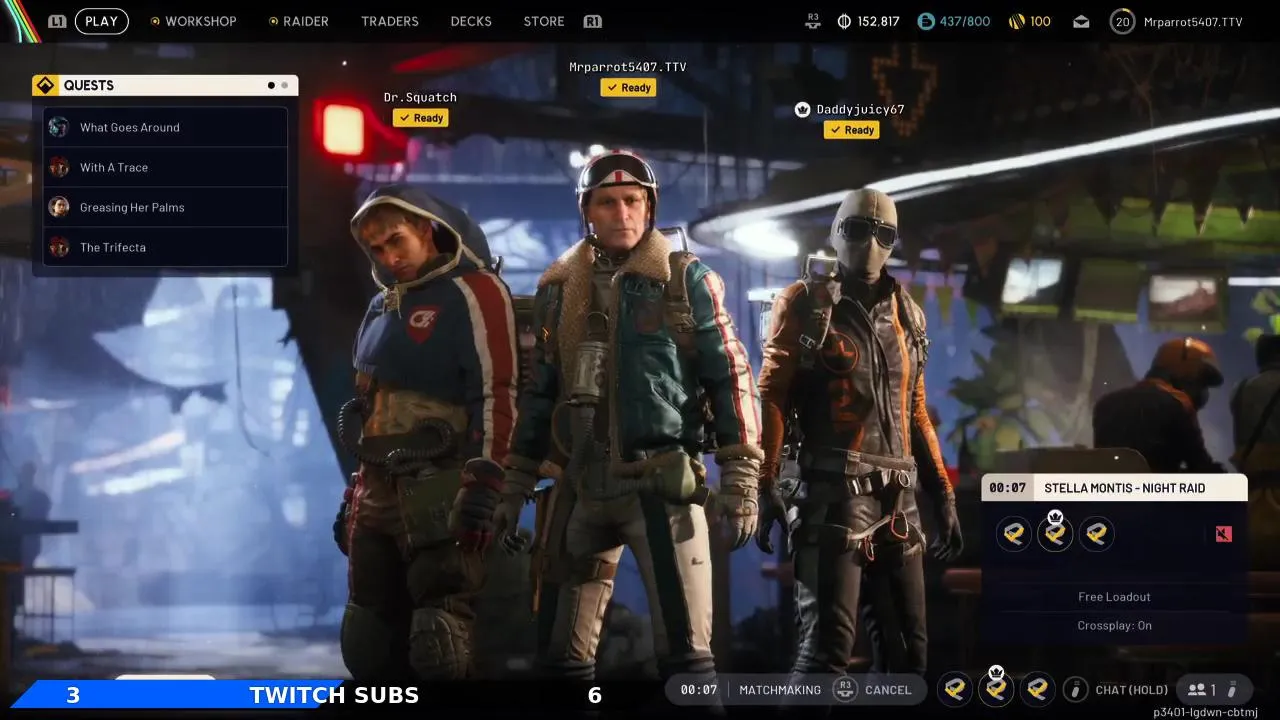
Task: Open the TRADERS tab
Action: click(390, 21)
